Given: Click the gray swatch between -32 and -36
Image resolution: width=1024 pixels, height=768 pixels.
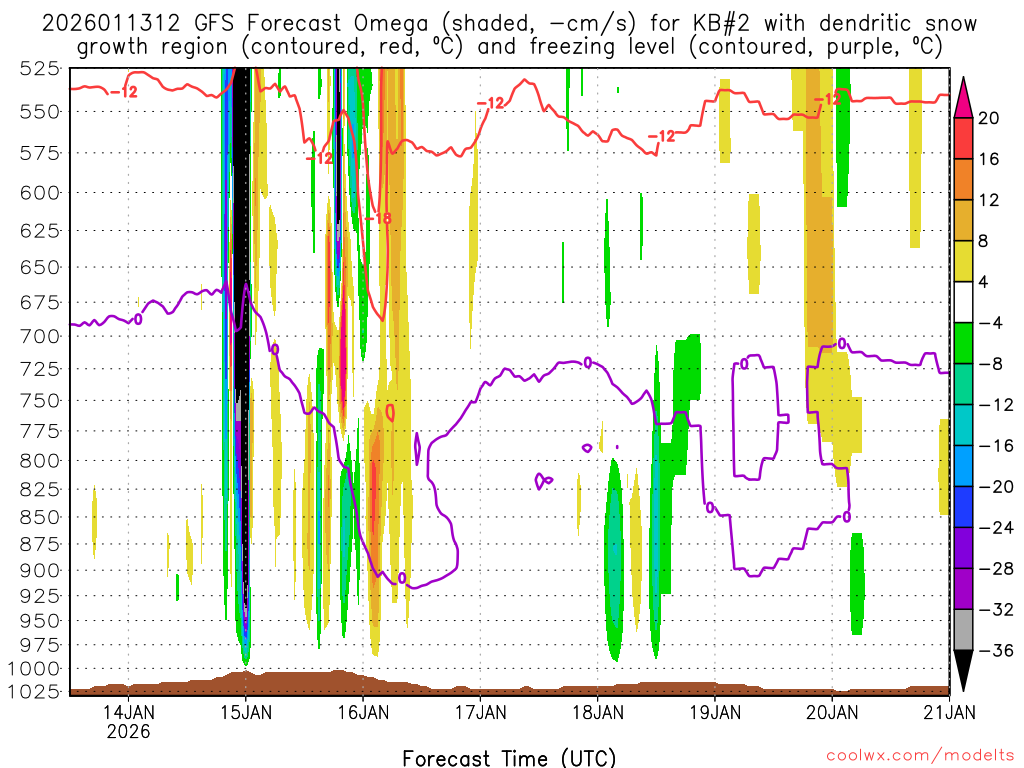Looking at the screenshot, I should tap(963, 630).
